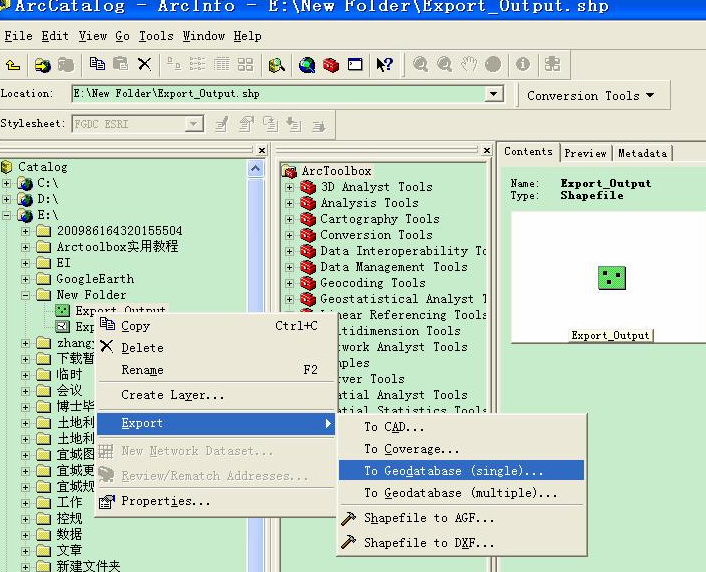Open the Search tool icon in toolbar
Image resolution: width=706 pixels, height=572 pixels.
277,65
